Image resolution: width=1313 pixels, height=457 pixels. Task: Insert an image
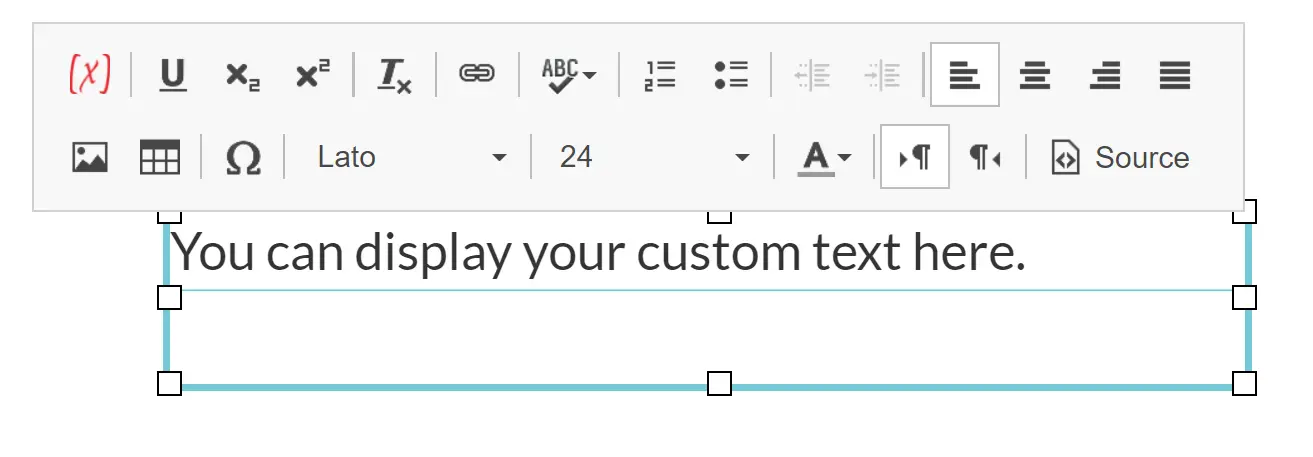(x=90, y=158)
